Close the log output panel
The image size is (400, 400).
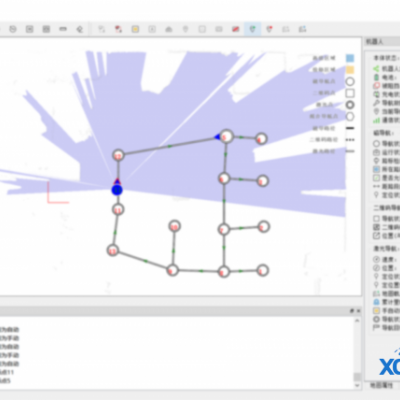point(358,311)
